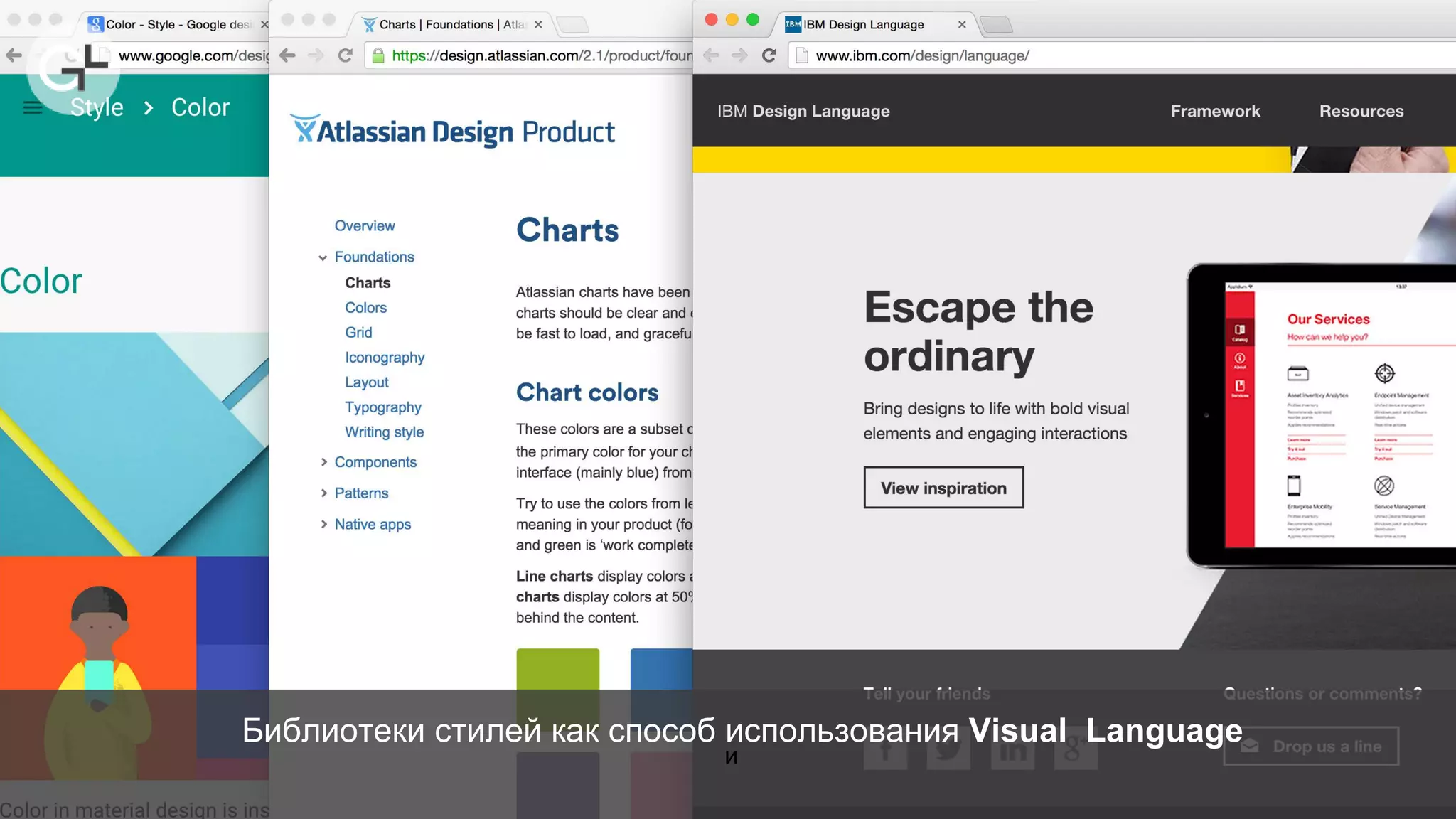Close the IBM Design Language tab
The height and width of the screenshot is (819, 1456).
pyautogui.click(x=962, y=24)
